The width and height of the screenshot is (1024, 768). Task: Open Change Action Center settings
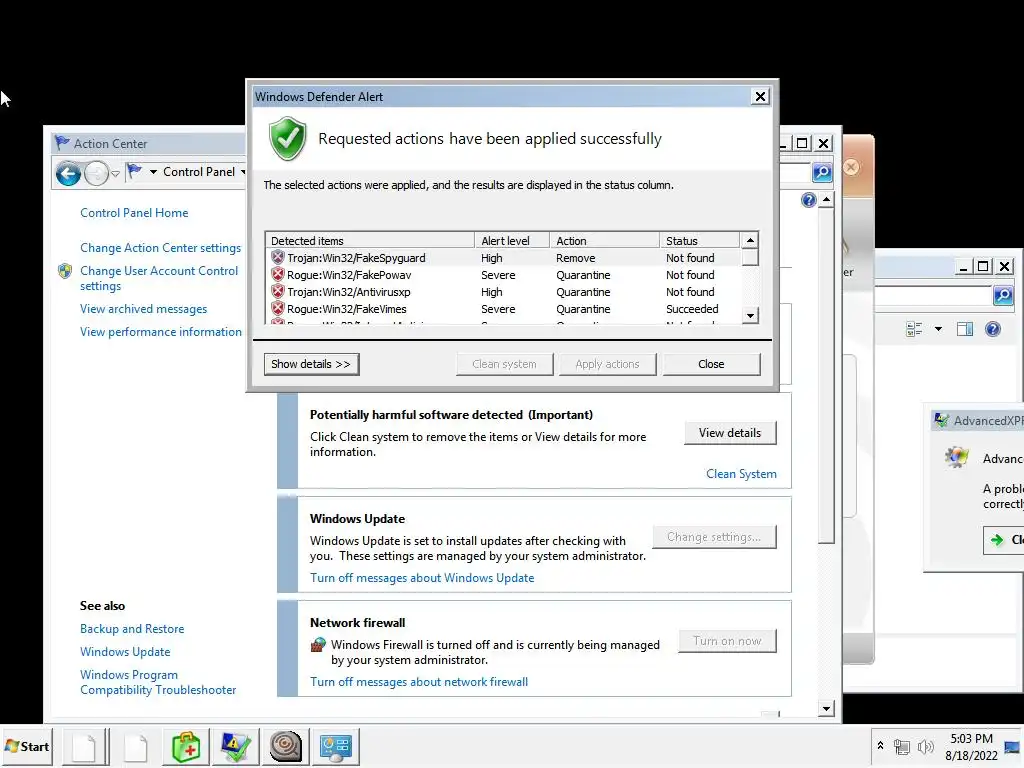pos(161,248)
